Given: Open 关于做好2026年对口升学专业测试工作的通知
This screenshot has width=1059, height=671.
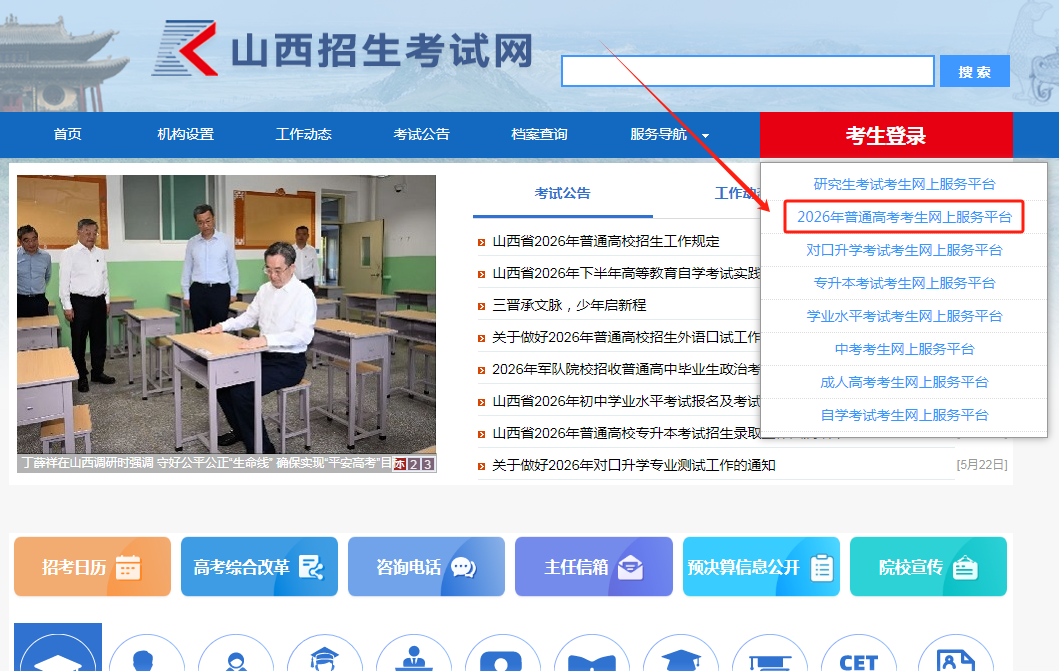Looking at the screenshot, I should (x=634, y=465).
